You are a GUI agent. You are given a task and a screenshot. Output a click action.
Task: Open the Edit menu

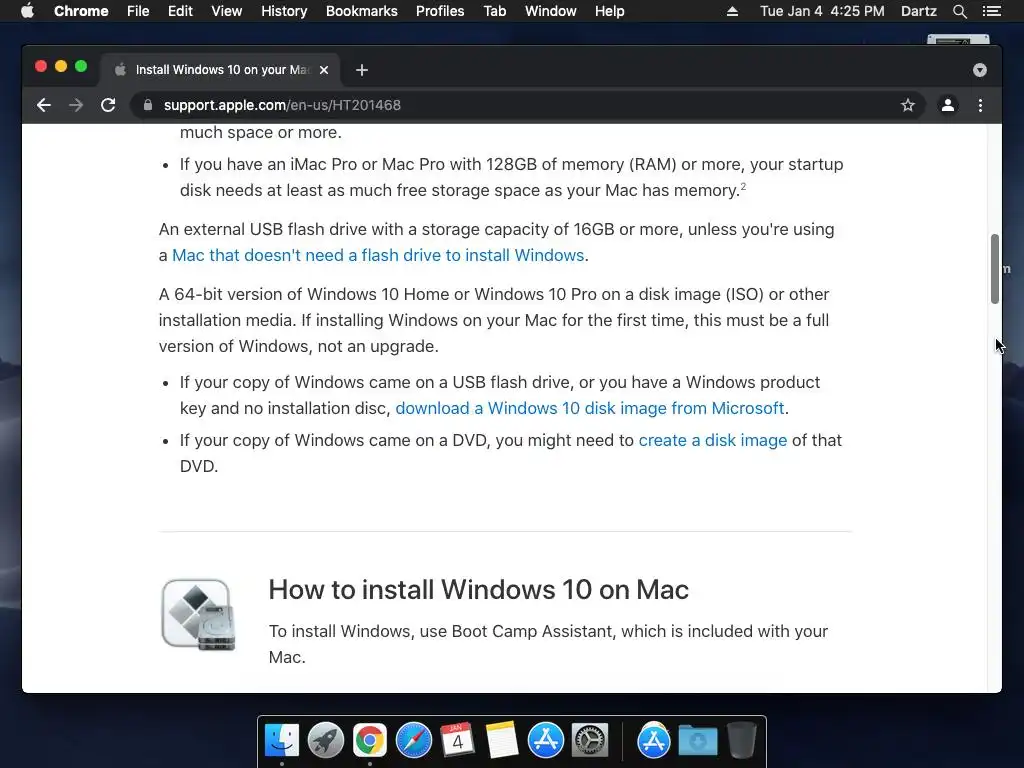tap(180, 11)
